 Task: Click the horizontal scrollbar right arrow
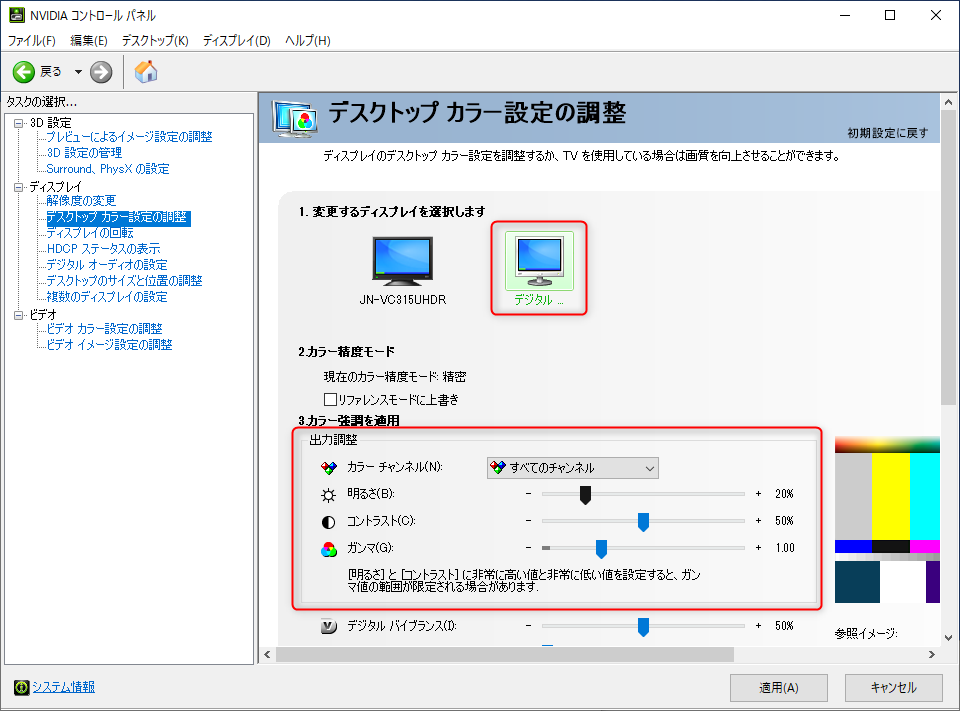(932, 654)
